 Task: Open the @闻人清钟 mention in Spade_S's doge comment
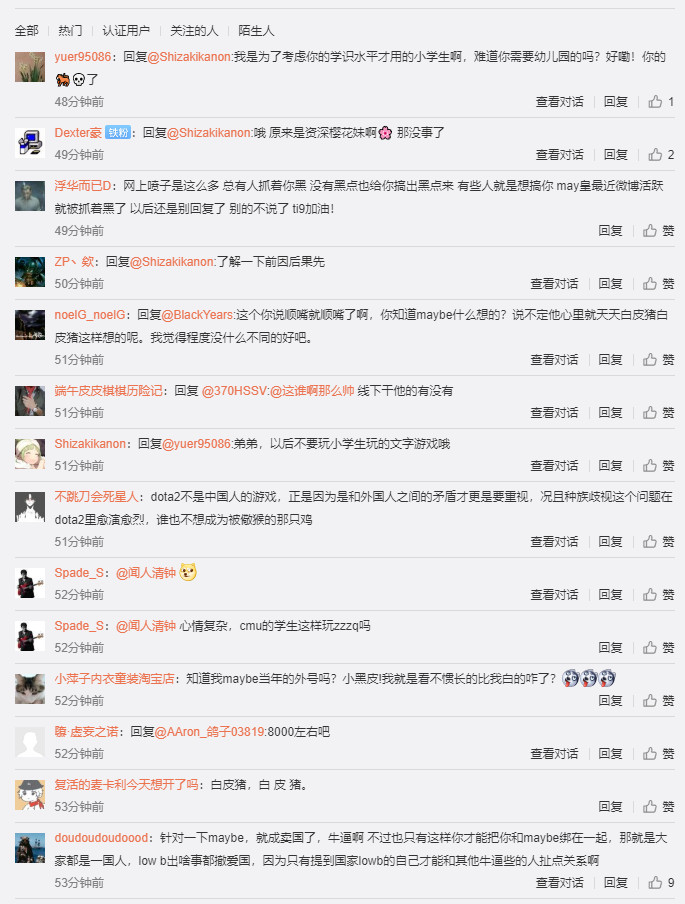[146, 573]
